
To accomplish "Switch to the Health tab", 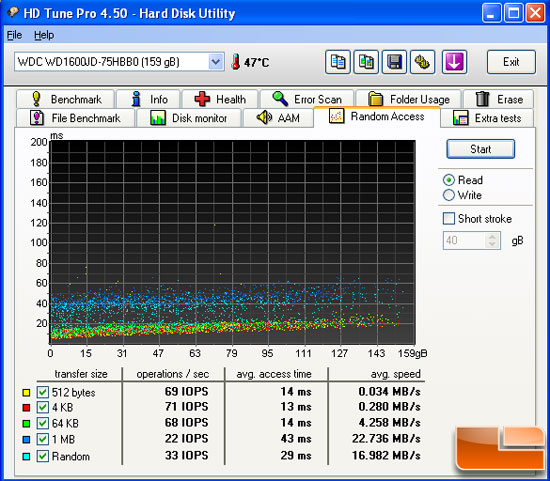I will pos(220,99).
